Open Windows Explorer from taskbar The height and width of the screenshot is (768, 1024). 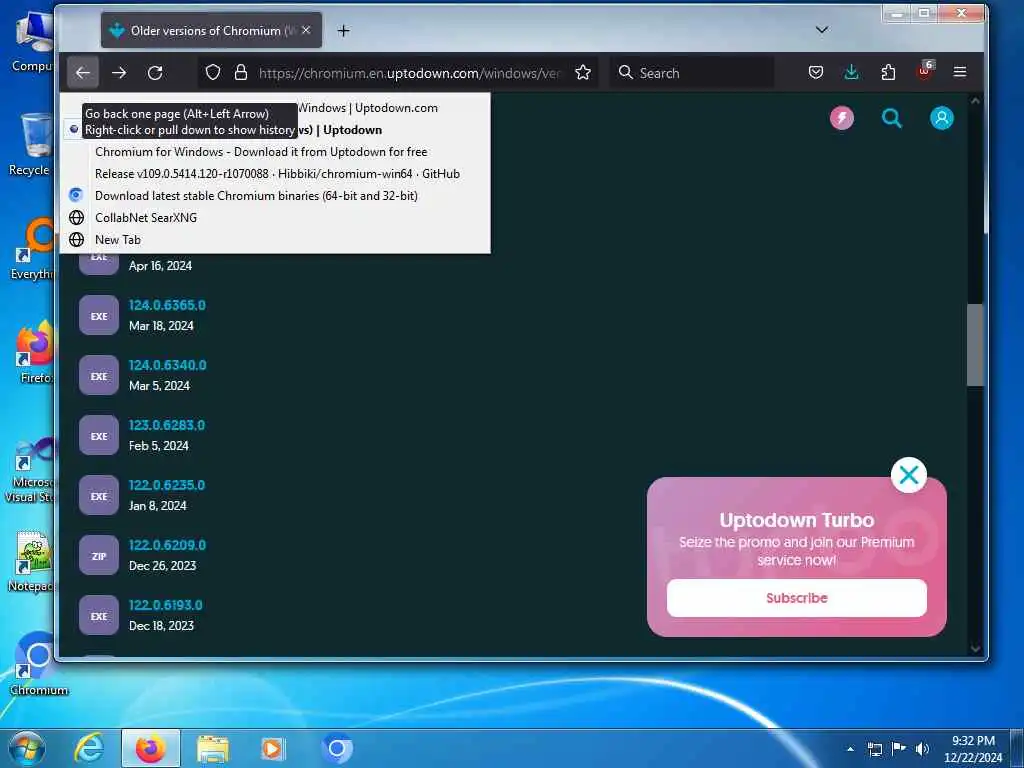point(213,748)
